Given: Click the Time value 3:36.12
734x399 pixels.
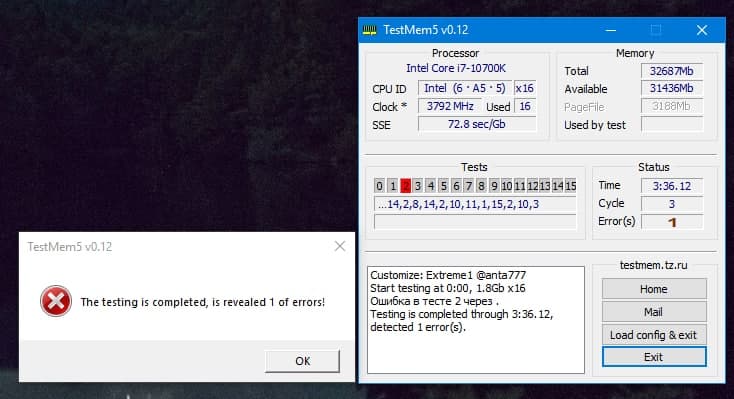Looking at the screenshot, I should [x=672, y=186].
